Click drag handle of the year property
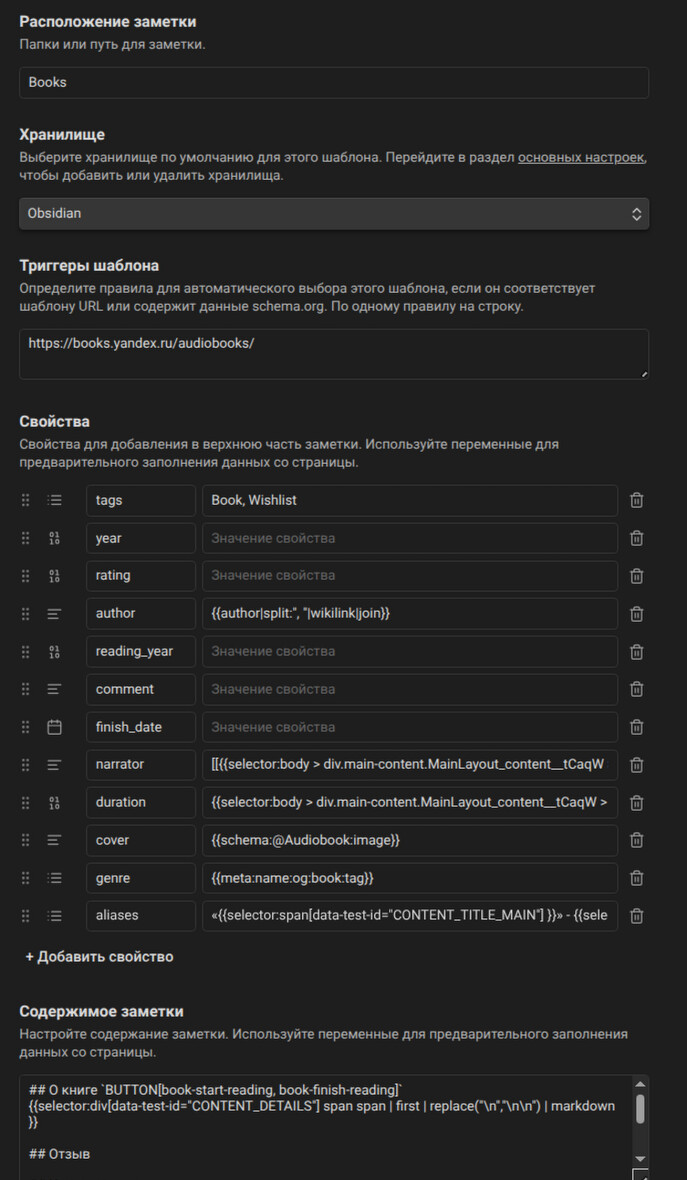 tap(26, 538)
